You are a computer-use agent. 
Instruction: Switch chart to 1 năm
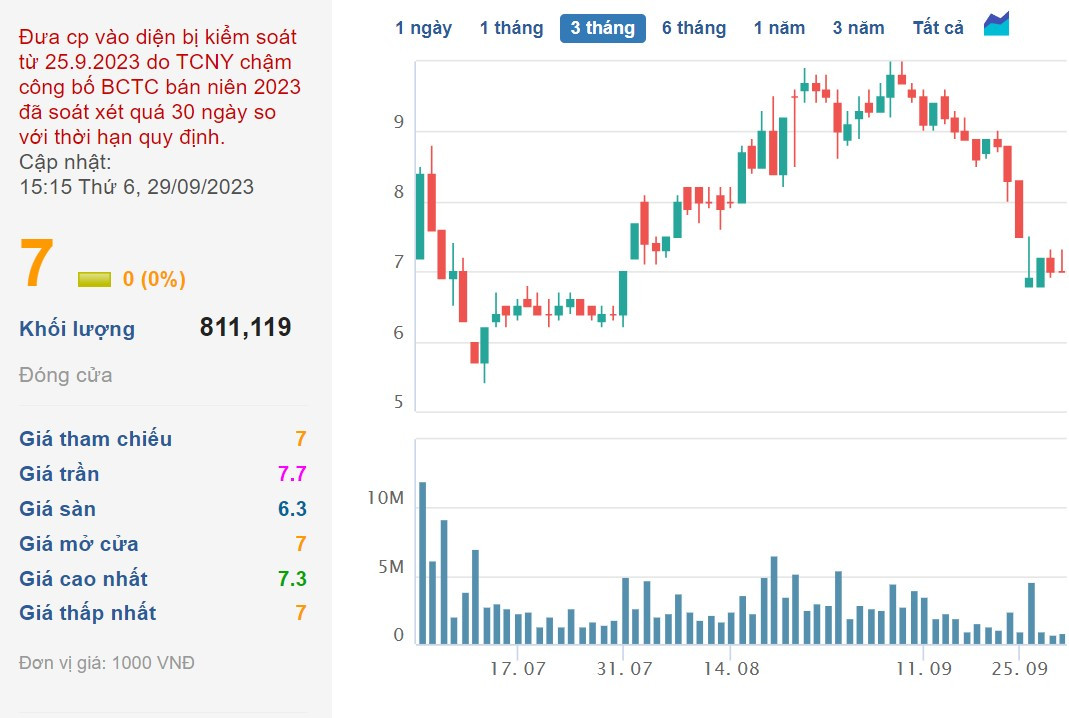pos(779,28)
